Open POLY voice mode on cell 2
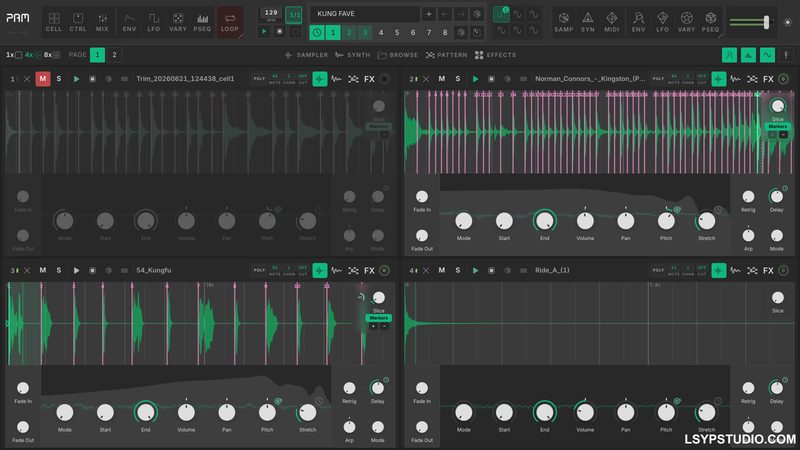The width and height of the screenshot is (800, 450). click(x=658, y=79)
